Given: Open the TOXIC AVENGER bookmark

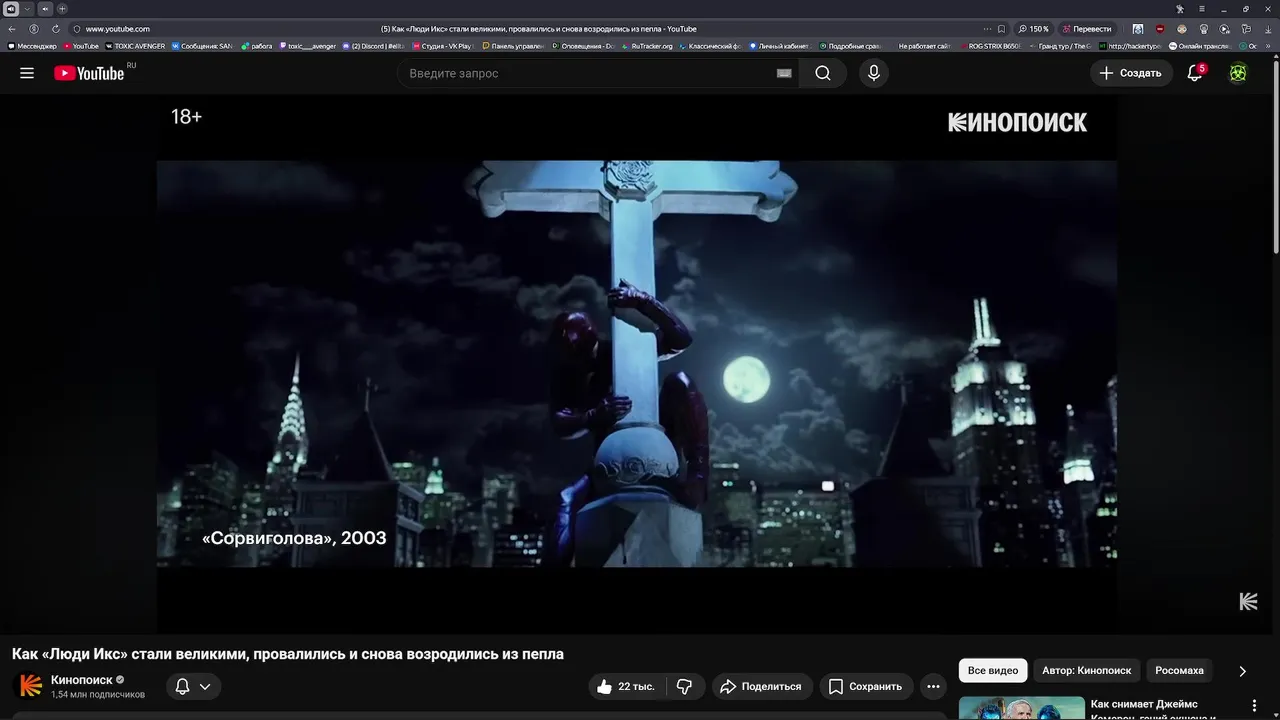Looking at the screenshot, I should point(135,46).
